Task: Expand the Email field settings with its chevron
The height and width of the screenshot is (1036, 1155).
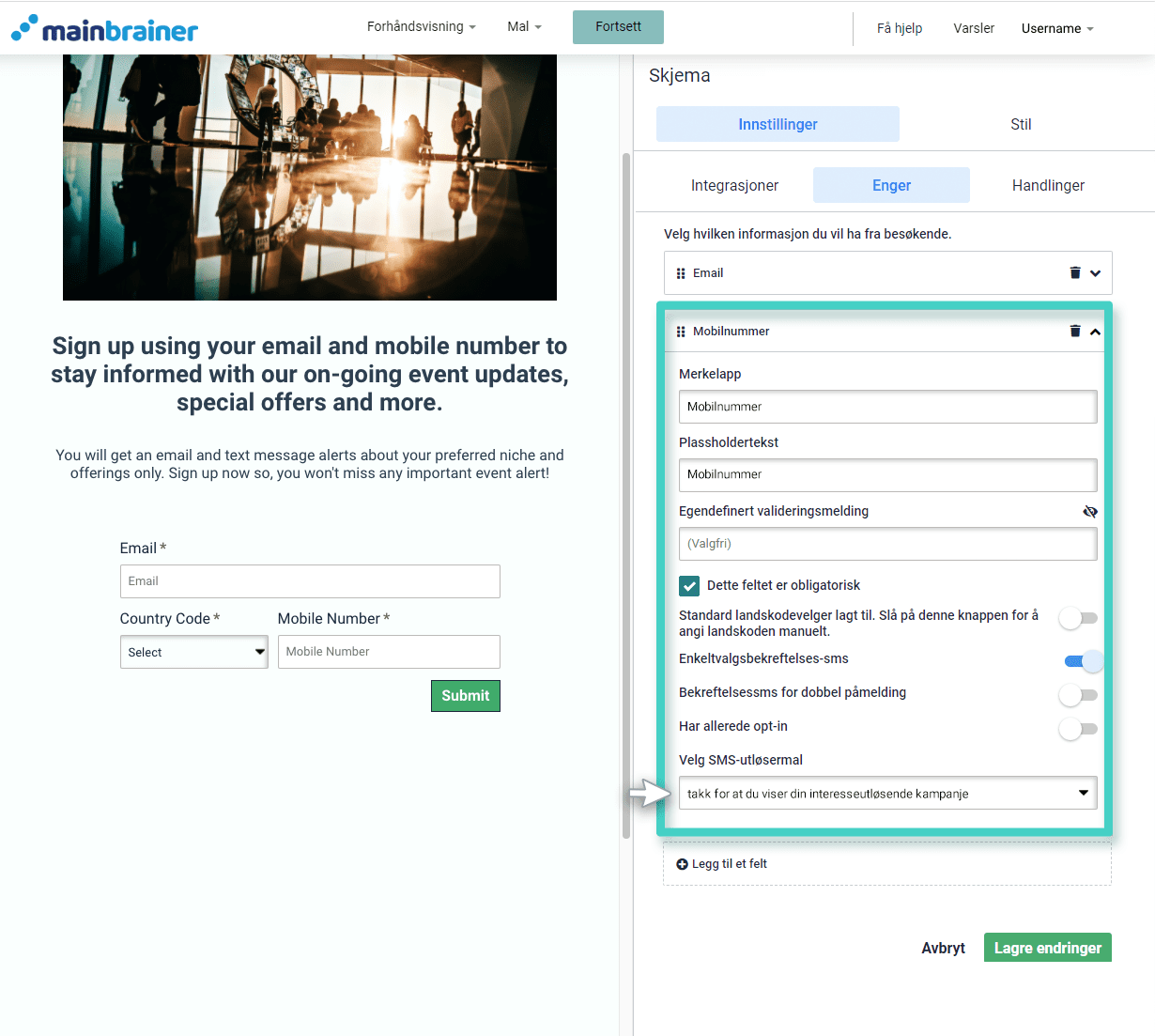Action: point(1096,272)
